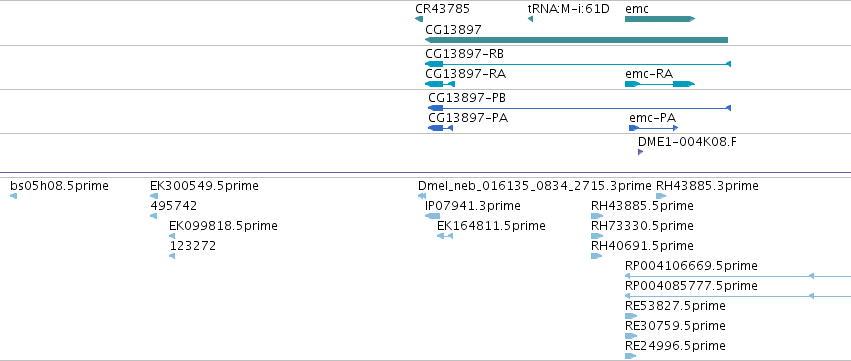Click the 495742 feature label
This screenshot has height=361, width=851.
coord(174,206)
